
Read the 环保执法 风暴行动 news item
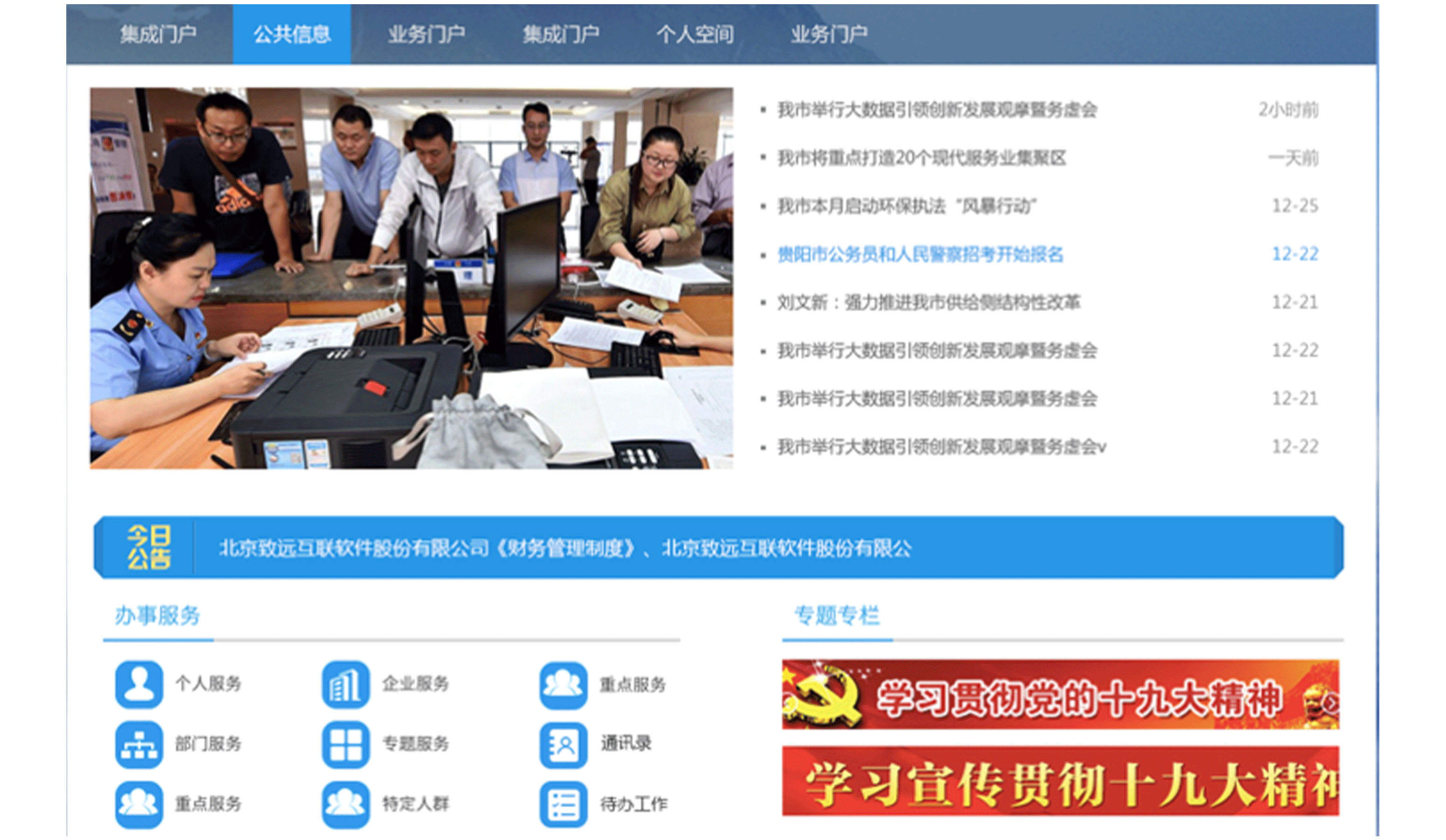click(907, 206)
